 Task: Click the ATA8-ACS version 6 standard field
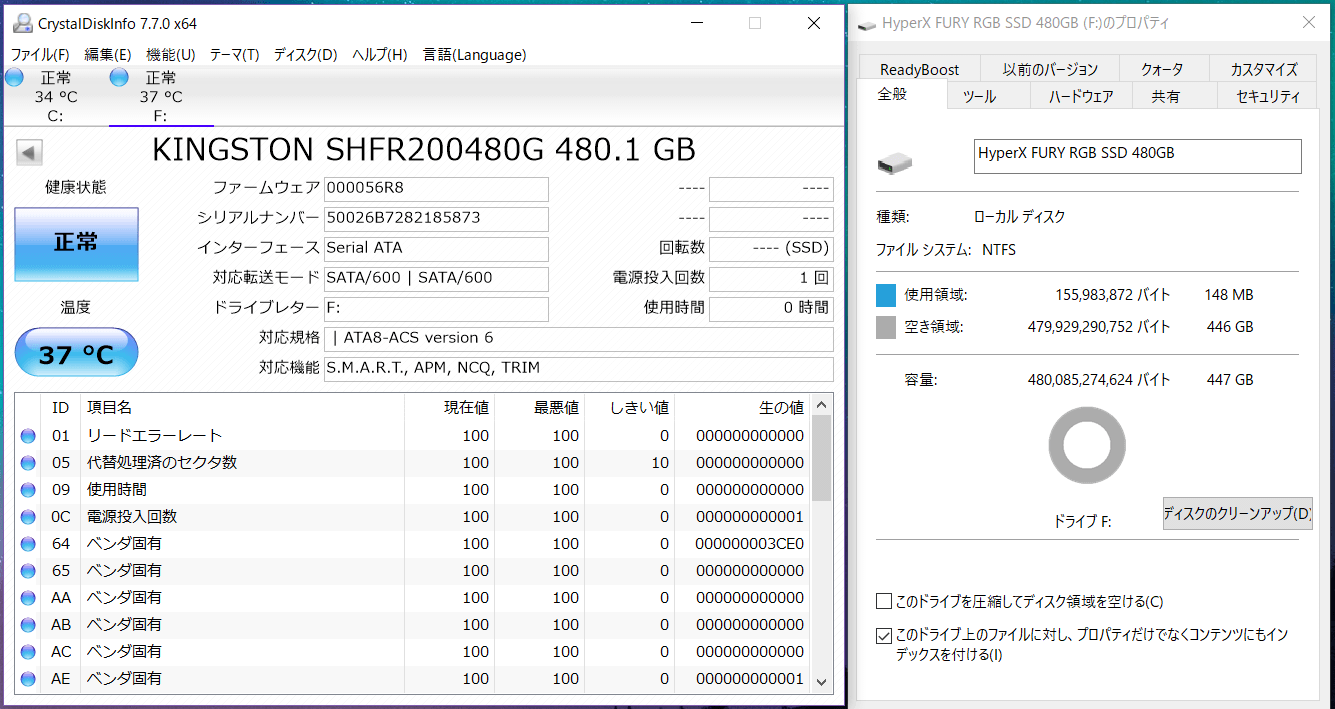pos(579,339)
